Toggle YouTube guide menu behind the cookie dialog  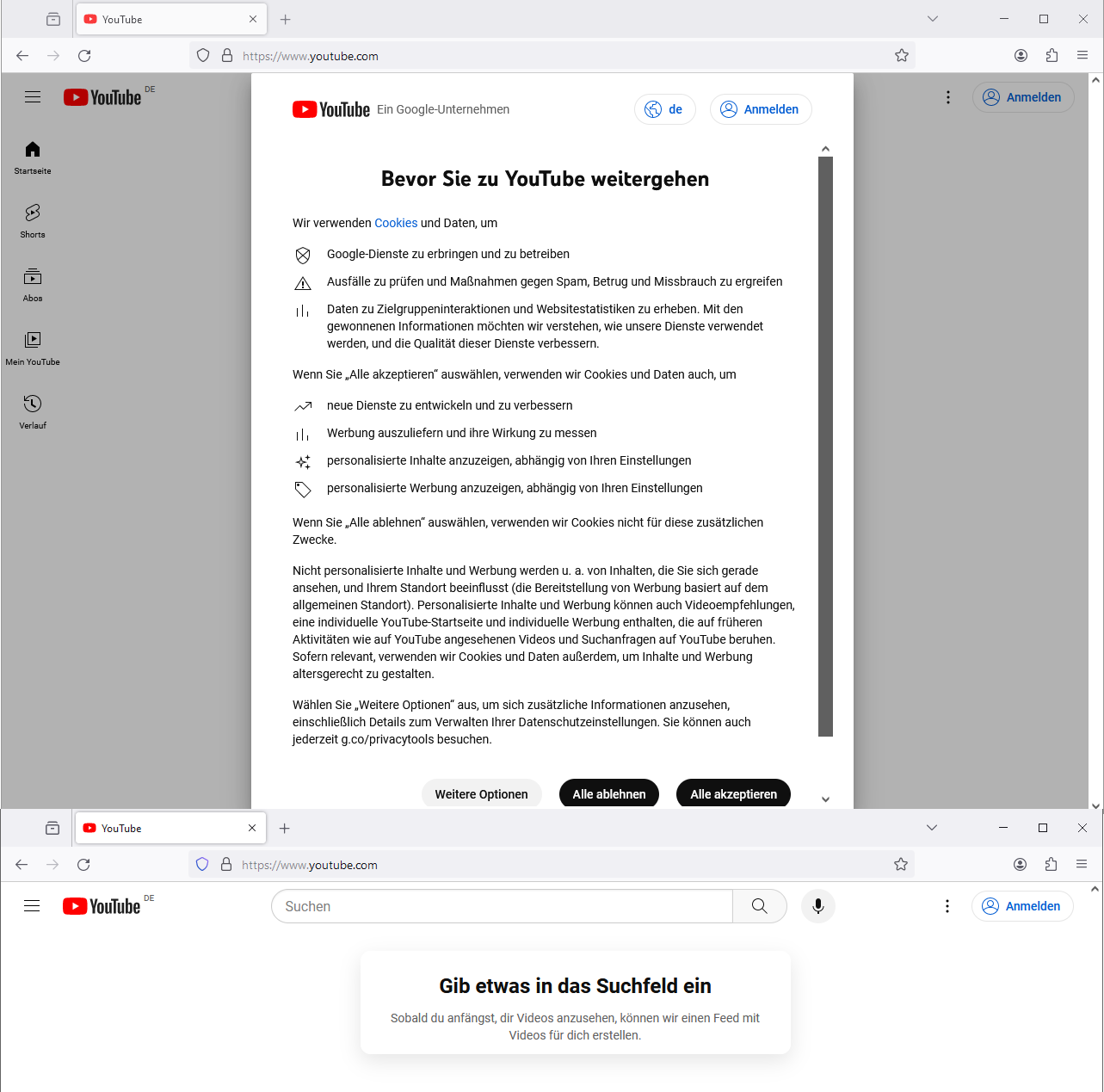[x=33, y=97]
